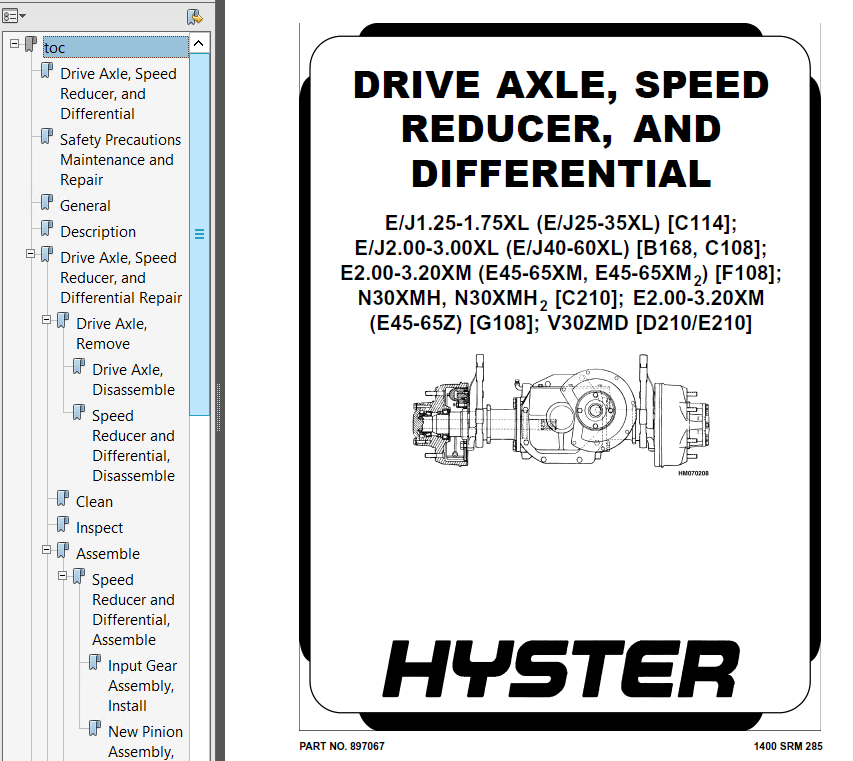Screen dimensions: 853x761
Task: Collapse the toc root bookmark
Action: (x=15, y=44)
